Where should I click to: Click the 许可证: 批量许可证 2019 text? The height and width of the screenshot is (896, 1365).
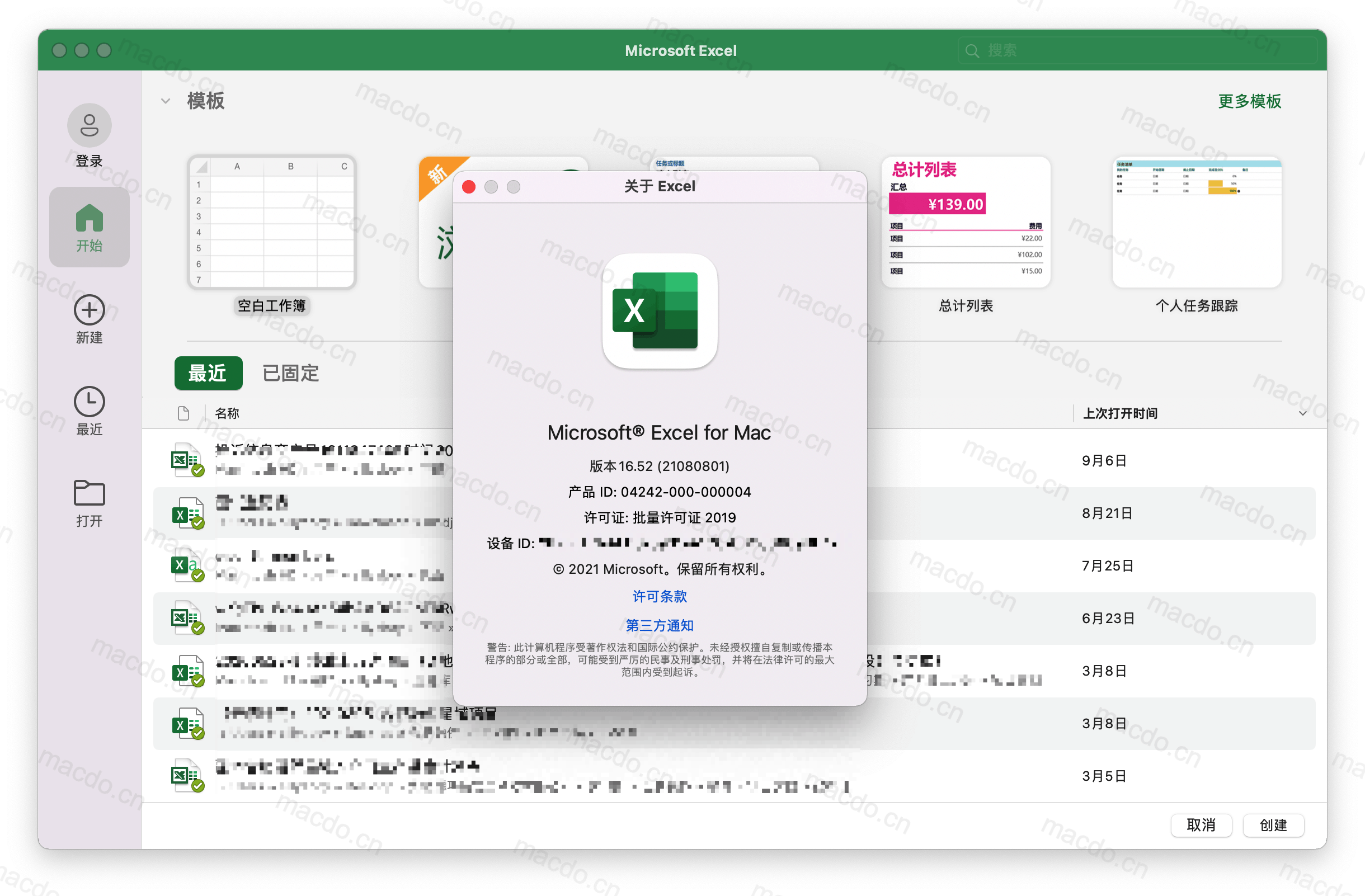pyautogui.click(x=660, y=518)
